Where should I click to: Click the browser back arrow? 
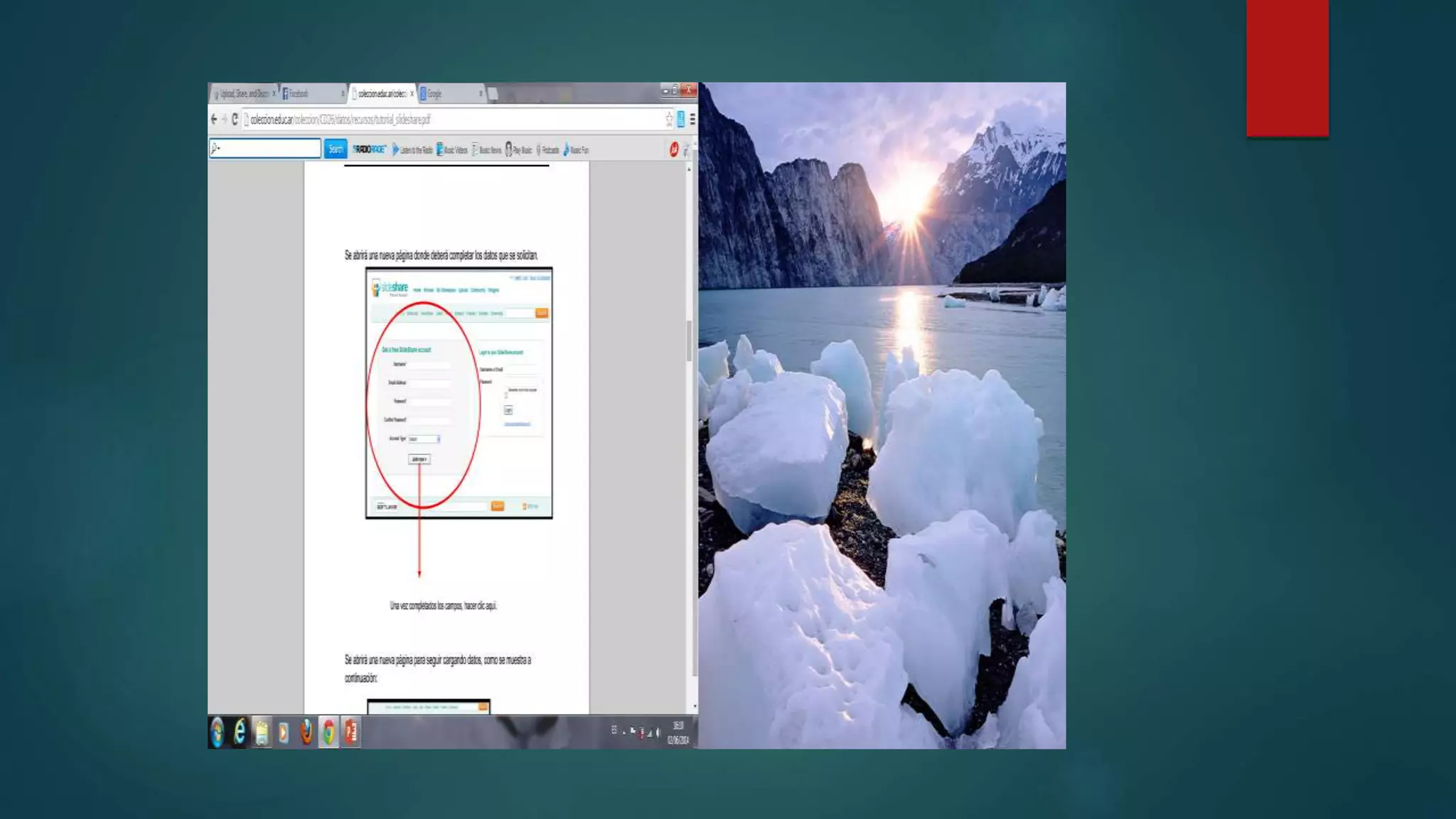[x=214, y=119]
